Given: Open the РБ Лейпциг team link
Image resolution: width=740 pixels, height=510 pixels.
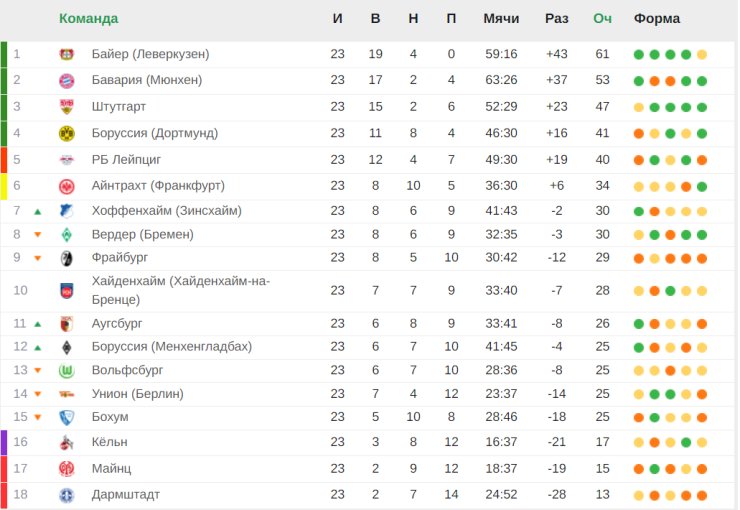Looking at the screenshot, I should pyautogui.click(x=126, y=159).
